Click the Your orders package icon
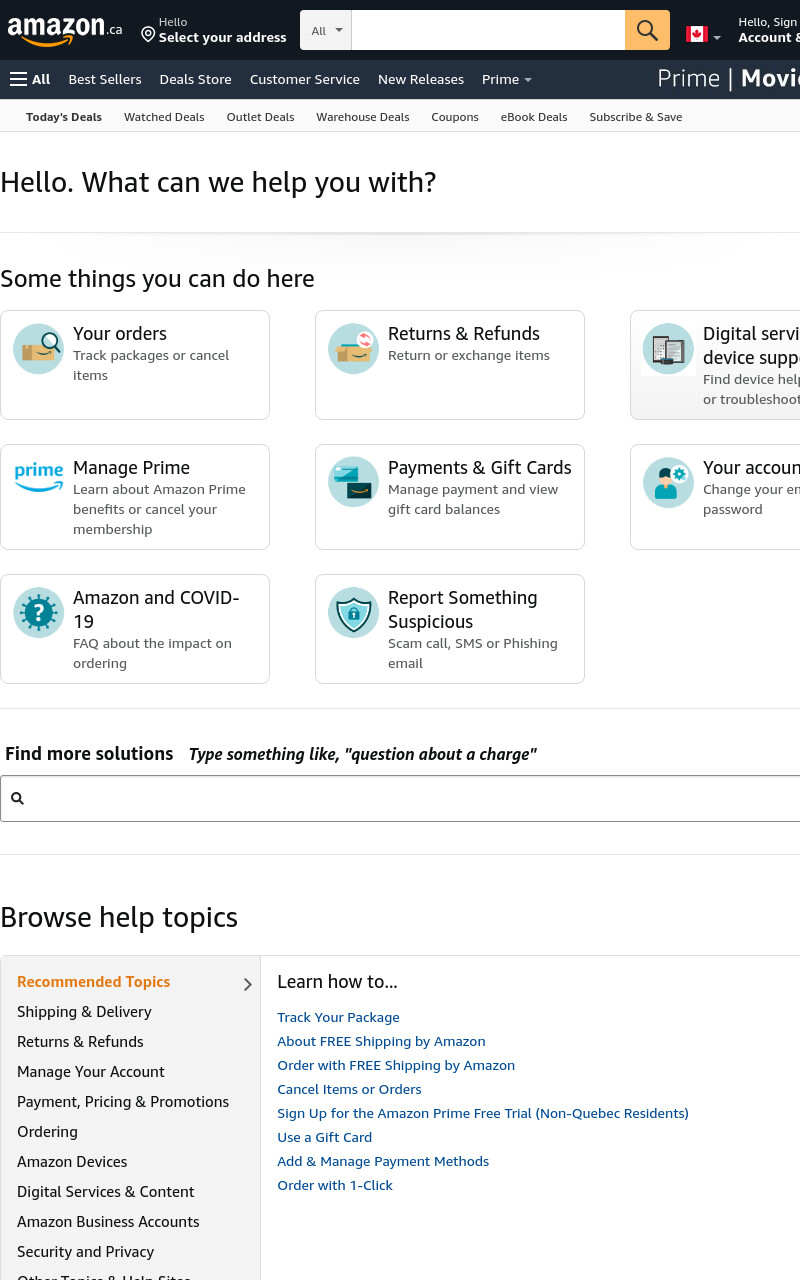 [x=38, y=349]
